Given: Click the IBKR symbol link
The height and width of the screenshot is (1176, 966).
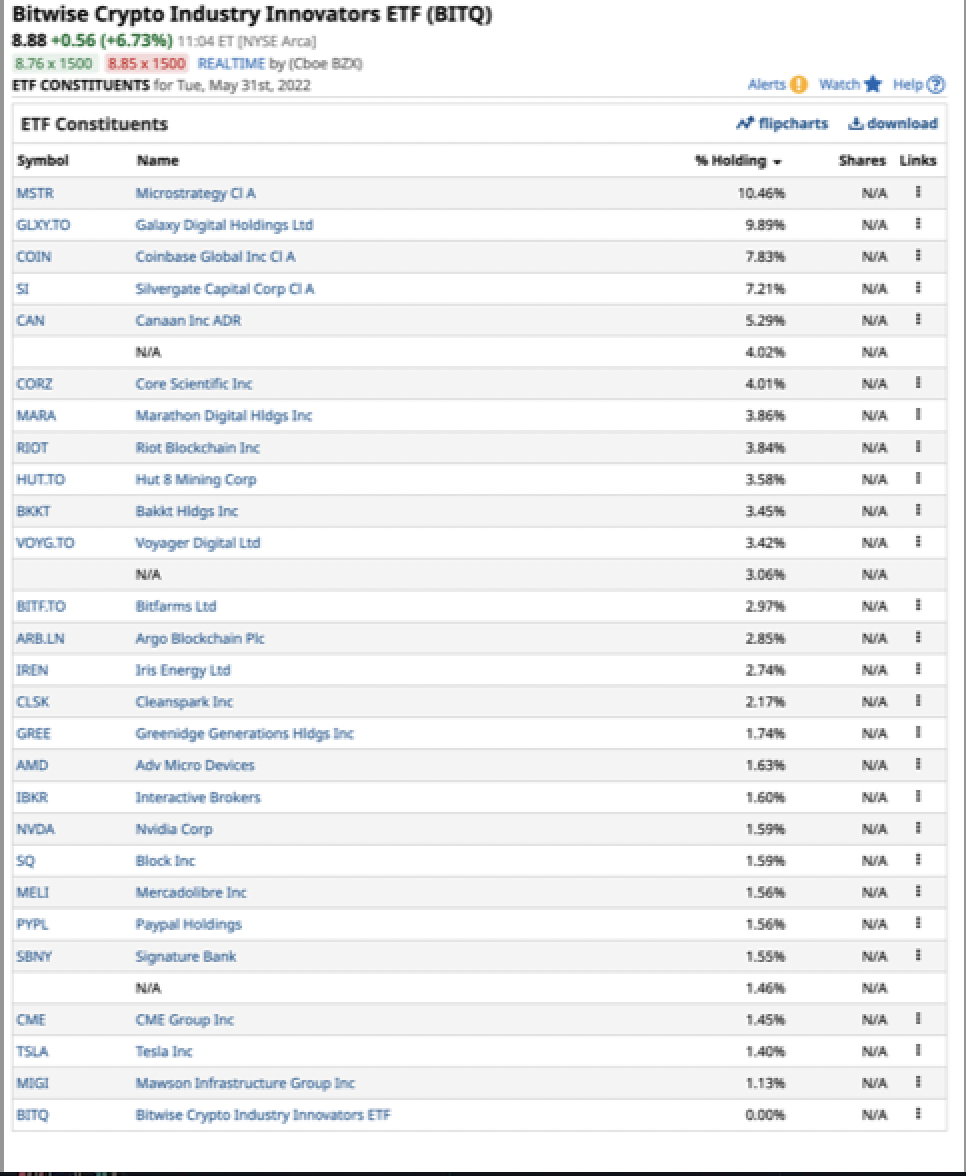Looking at the screenshot, I should point(32,797).
